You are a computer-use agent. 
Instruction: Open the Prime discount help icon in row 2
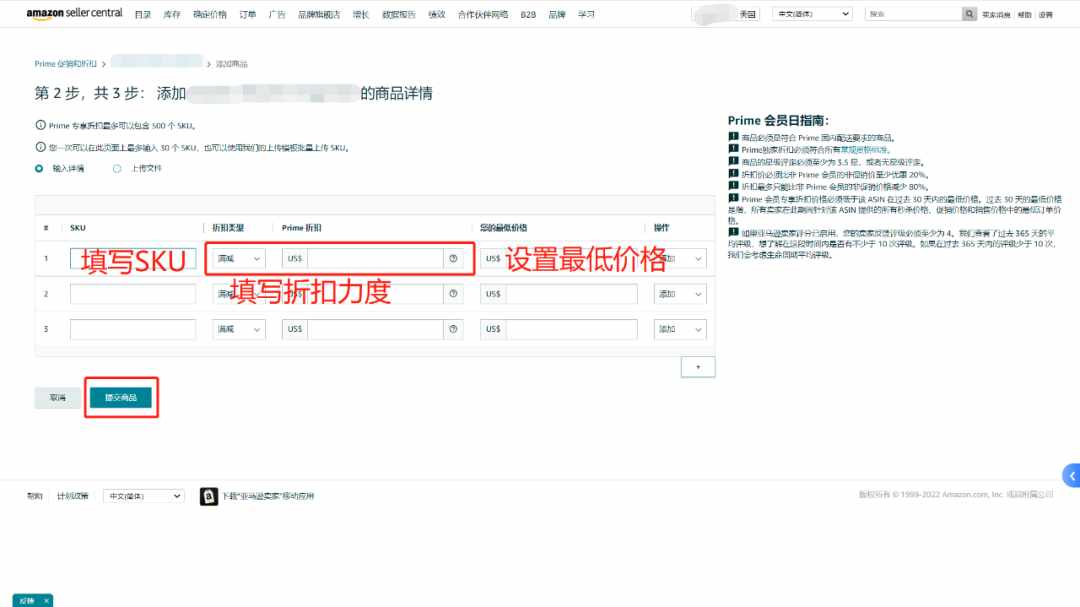(453, 294)
